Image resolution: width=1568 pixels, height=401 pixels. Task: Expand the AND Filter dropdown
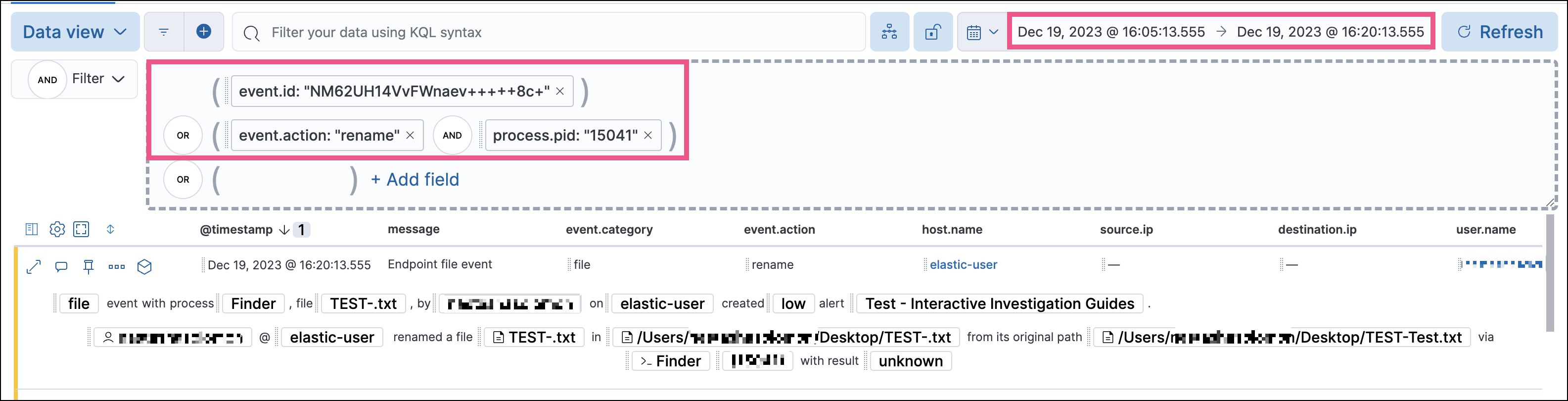point(74,79)
